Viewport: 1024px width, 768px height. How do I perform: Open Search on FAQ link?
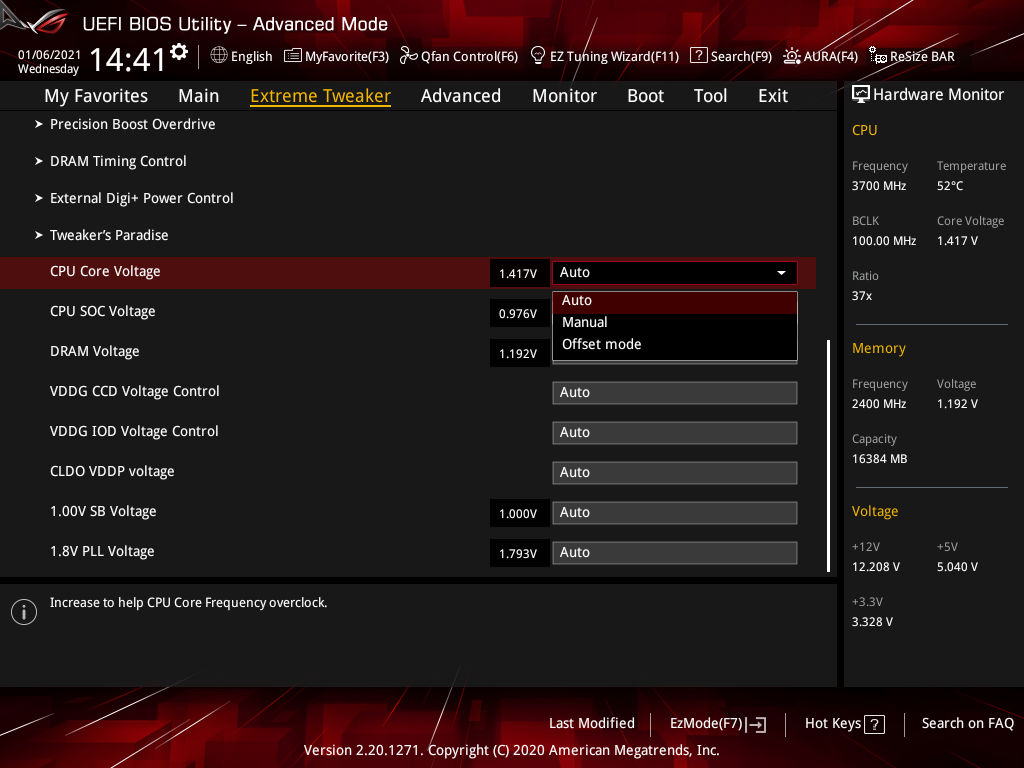click(968, 724)
